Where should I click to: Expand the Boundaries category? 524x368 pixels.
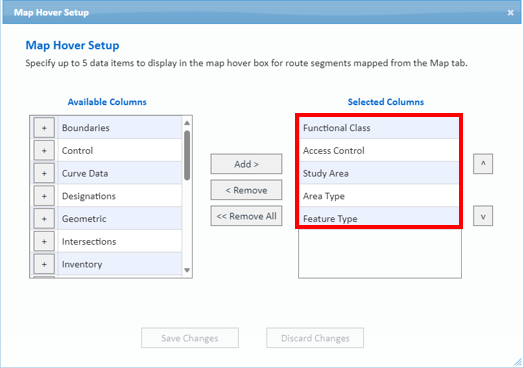click(44, 128)
